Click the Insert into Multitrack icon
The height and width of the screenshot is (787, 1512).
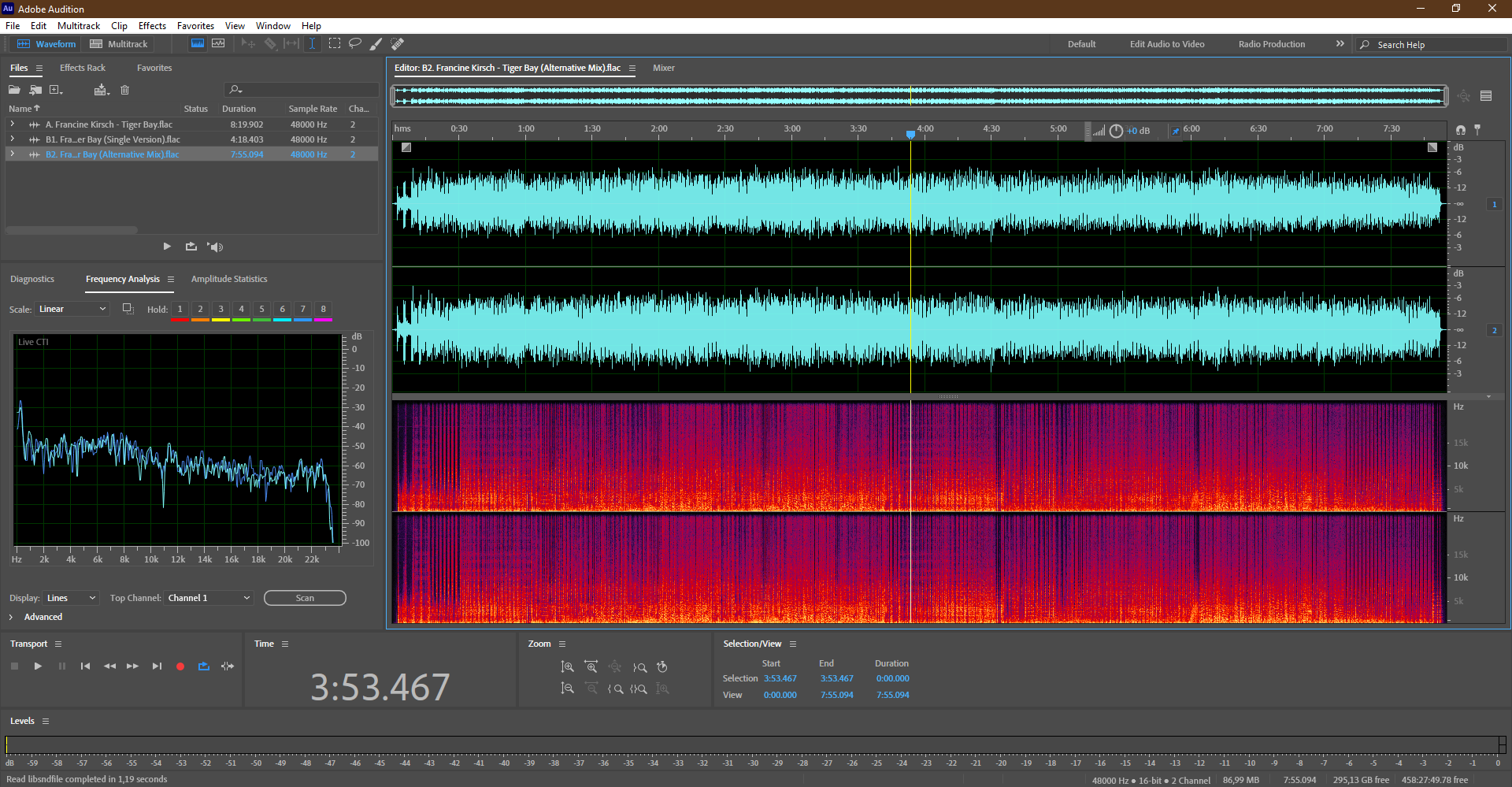point(101,90)
